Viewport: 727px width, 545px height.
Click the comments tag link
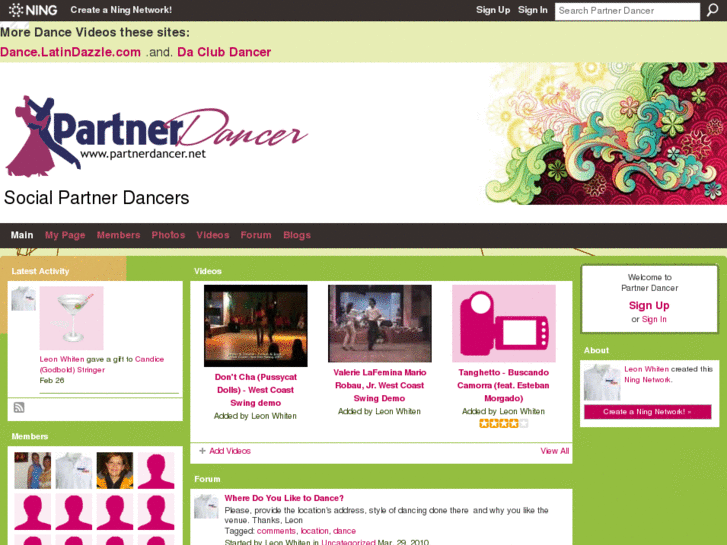(x=276, y=531)
